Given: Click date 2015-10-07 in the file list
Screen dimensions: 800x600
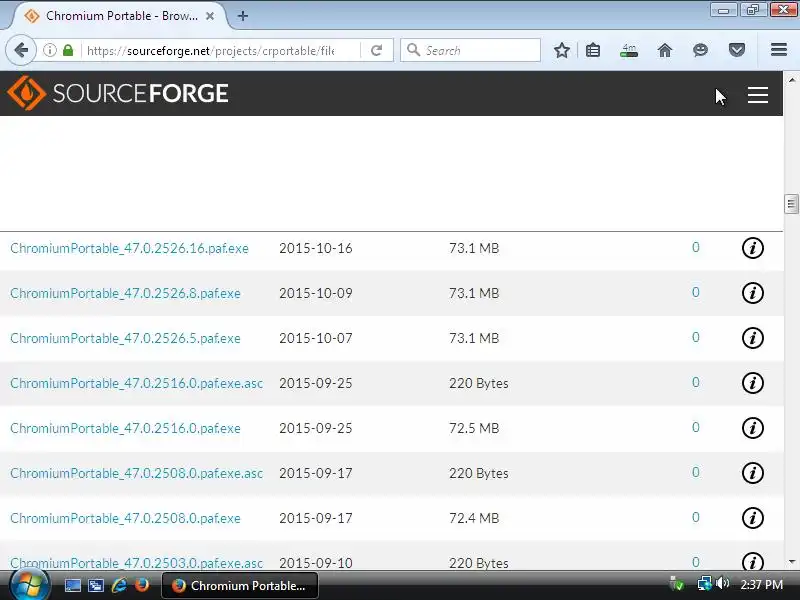Looking at the screenshot, I should tap(315, 338).
